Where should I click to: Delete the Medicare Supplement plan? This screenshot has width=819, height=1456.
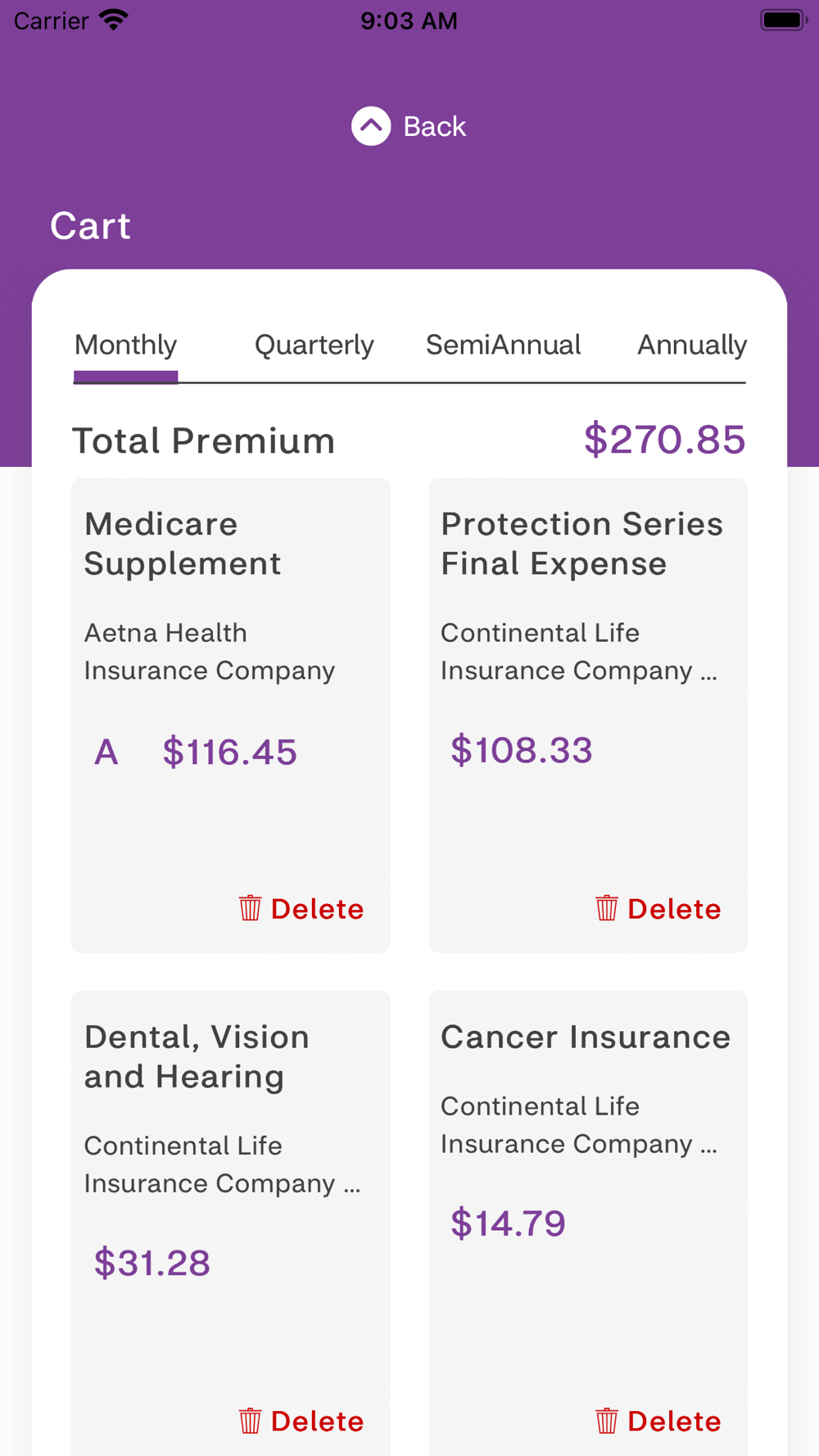316,909
